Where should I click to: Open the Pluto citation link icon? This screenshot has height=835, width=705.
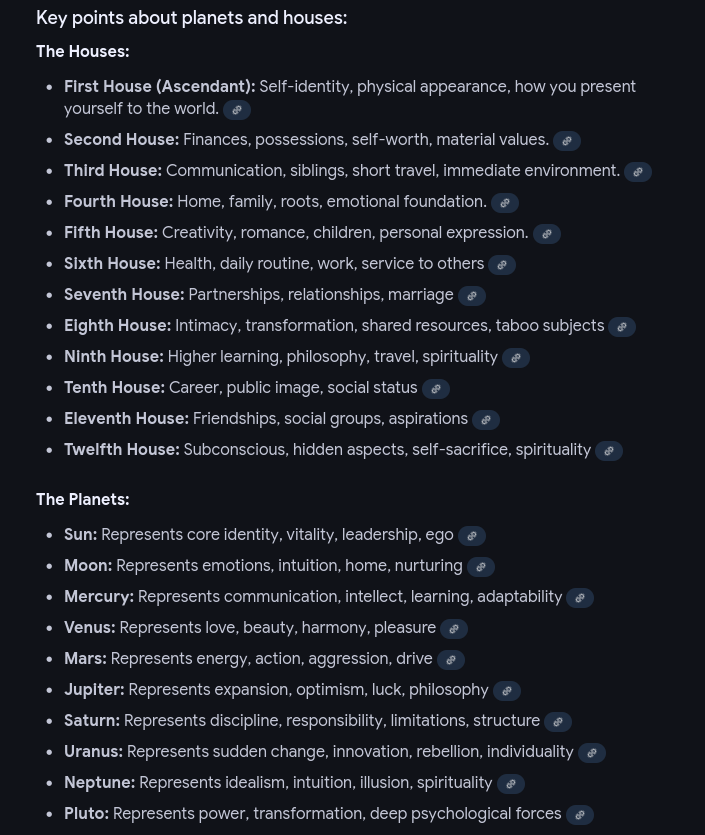click(580, 815)
